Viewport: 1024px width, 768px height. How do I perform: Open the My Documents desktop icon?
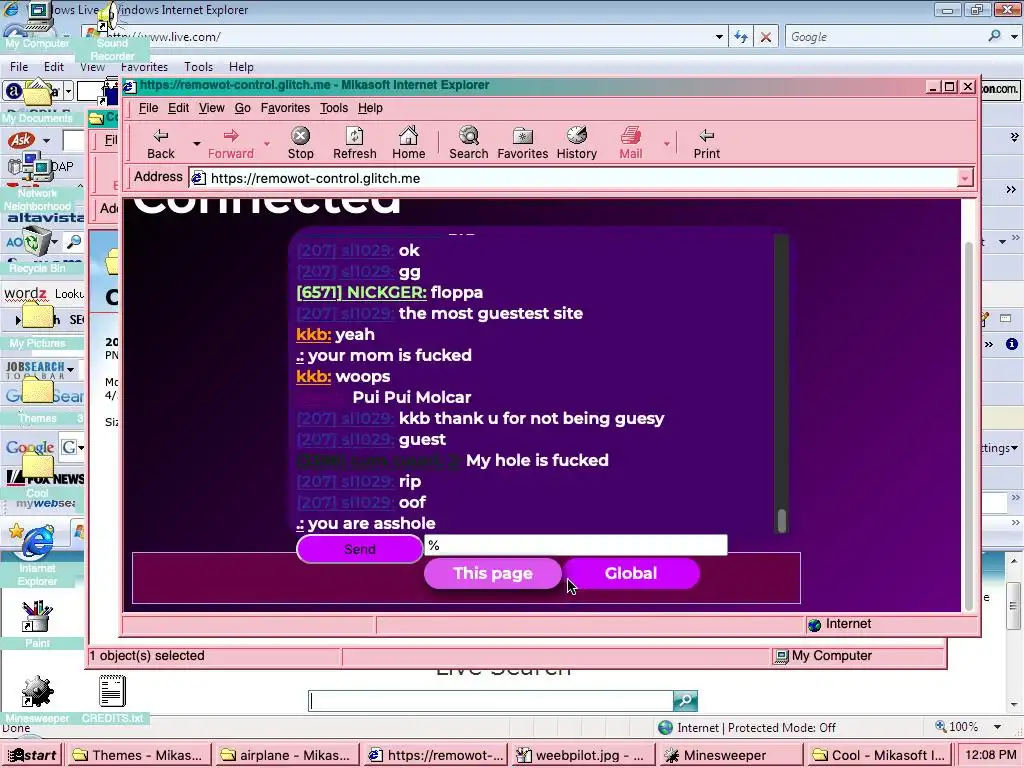(x=37, y=93)
